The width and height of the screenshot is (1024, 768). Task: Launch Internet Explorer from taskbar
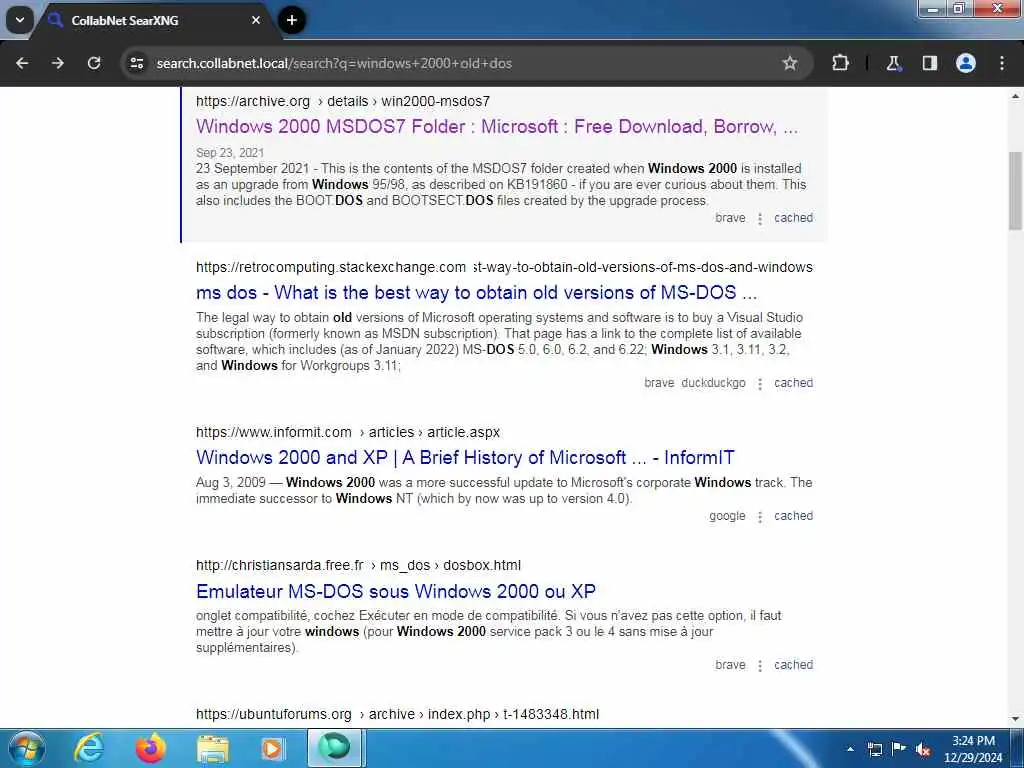click(x=89, y=748)
